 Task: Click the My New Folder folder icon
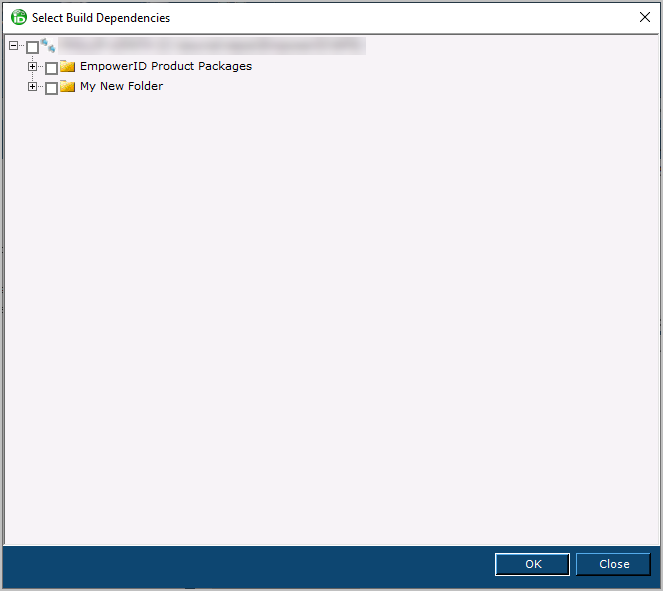[x=67, y=86]
